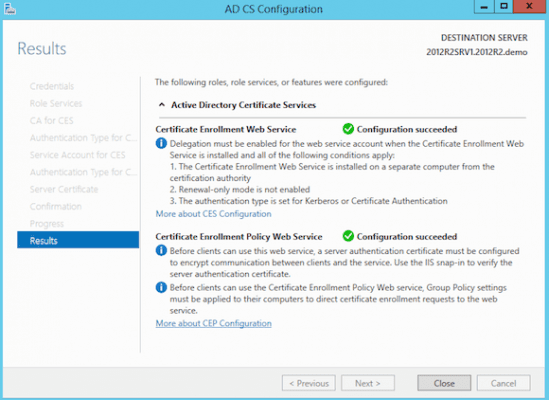Click the Cancel button

click(503, 383)
